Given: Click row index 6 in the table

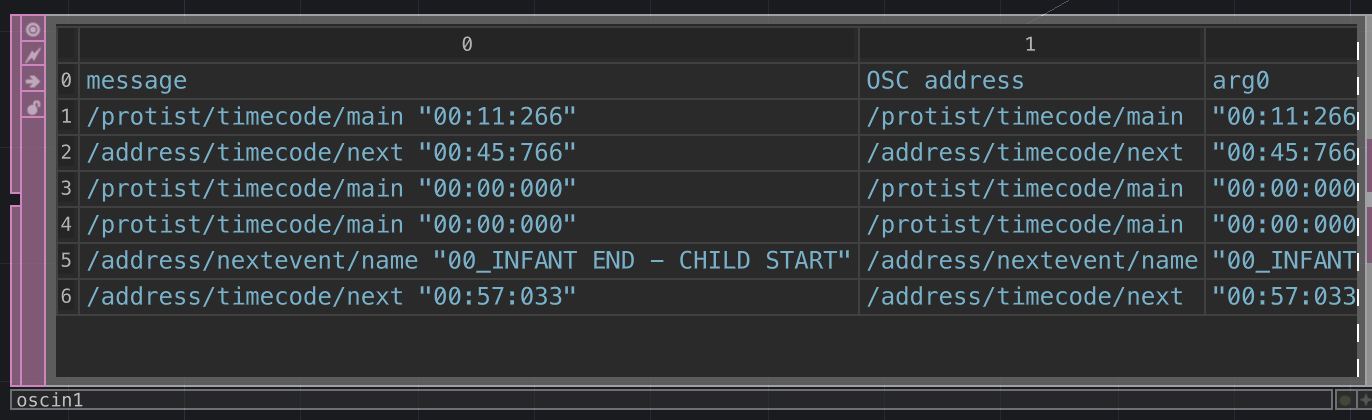Looking at the screenshot, I should pyautogui.click(x=66, y=297).
